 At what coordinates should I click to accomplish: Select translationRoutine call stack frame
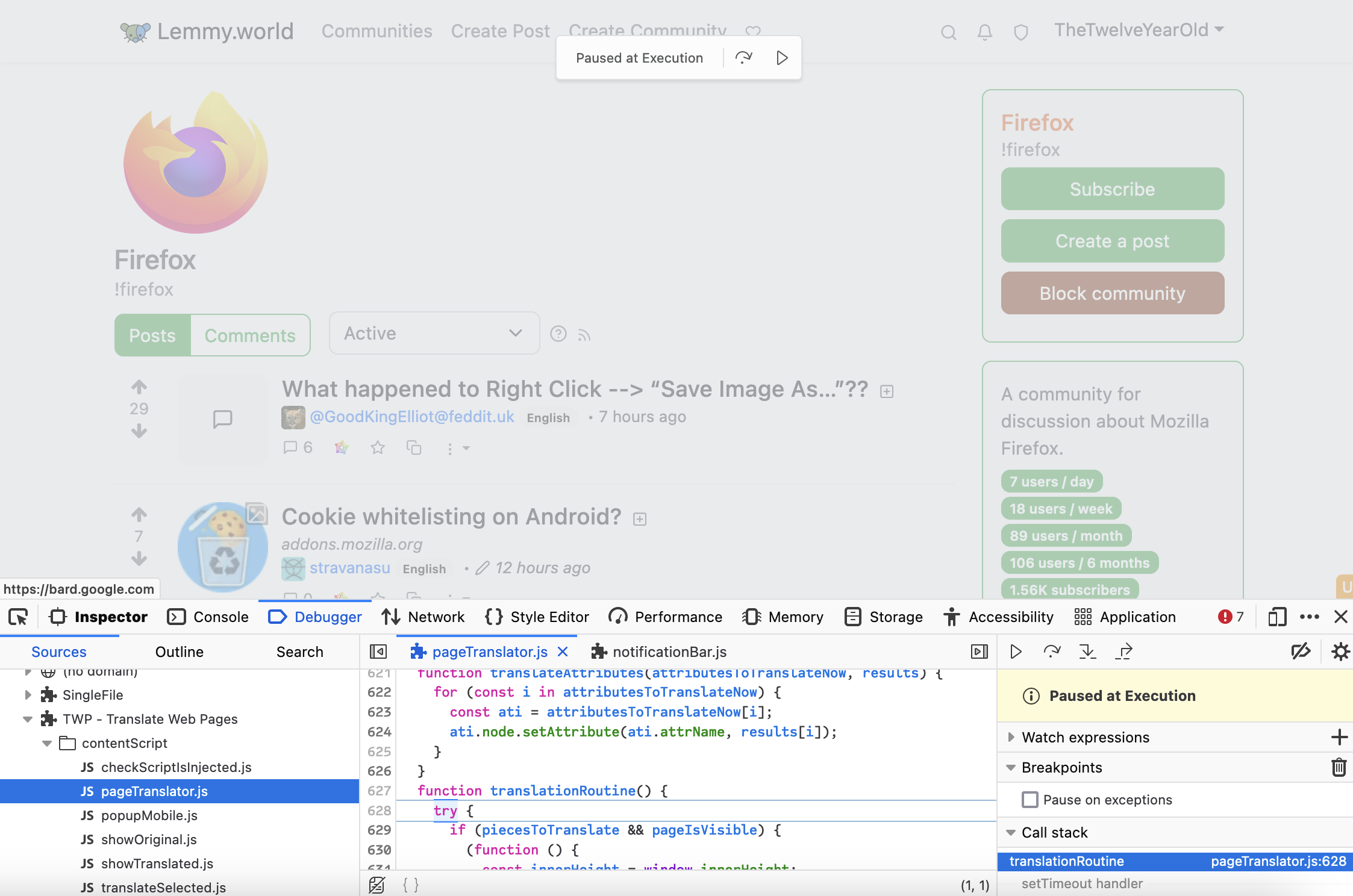pyautogui.click(x=1175, y=862)
